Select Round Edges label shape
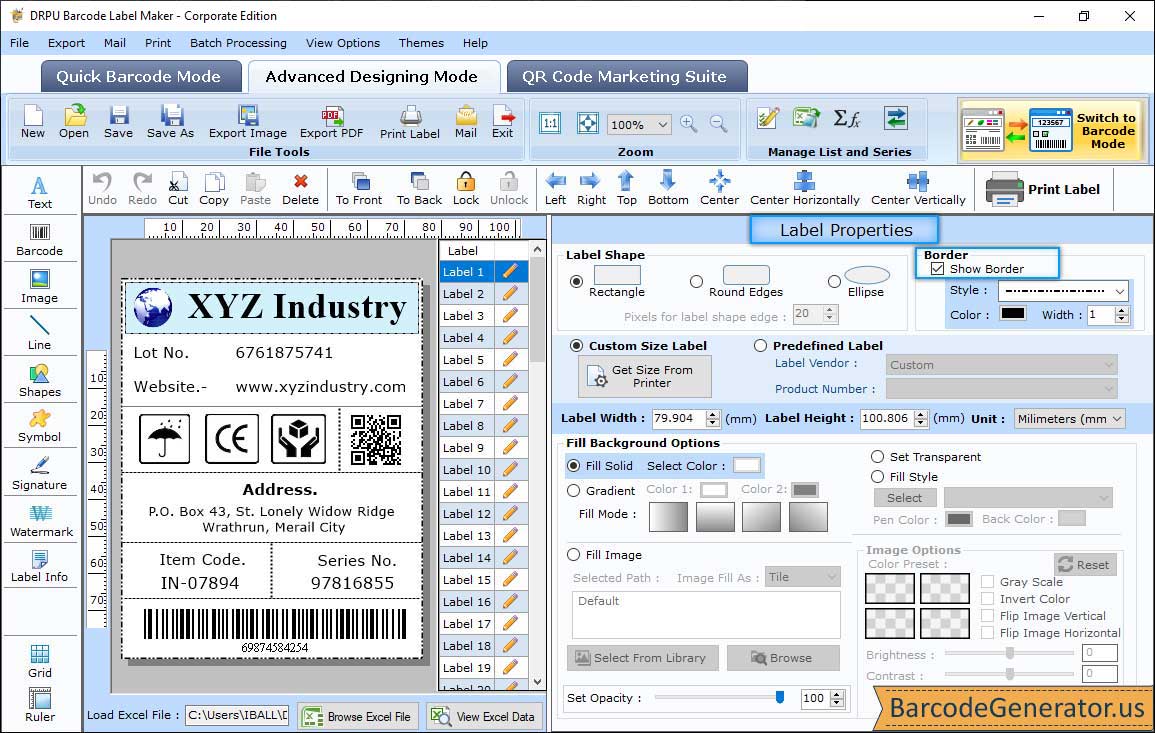Screen dimensions: 1155x733 click(696, 281)
